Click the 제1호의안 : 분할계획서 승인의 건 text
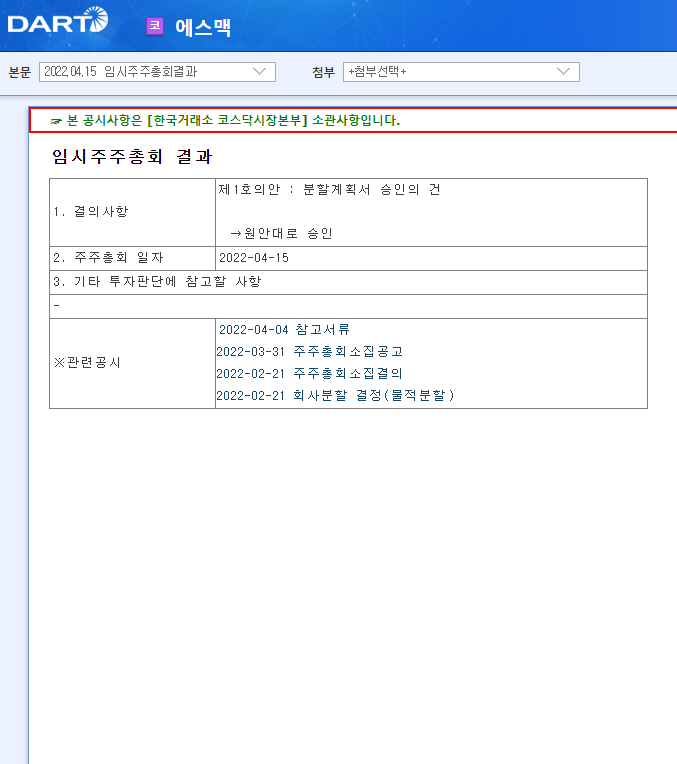 [329, 190]
